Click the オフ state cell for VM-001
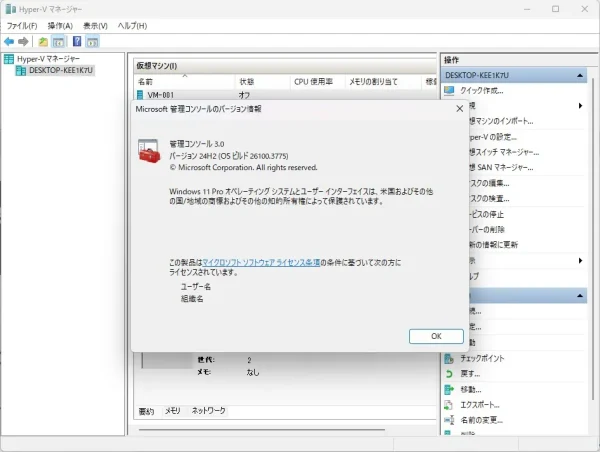 click(244, 95)
